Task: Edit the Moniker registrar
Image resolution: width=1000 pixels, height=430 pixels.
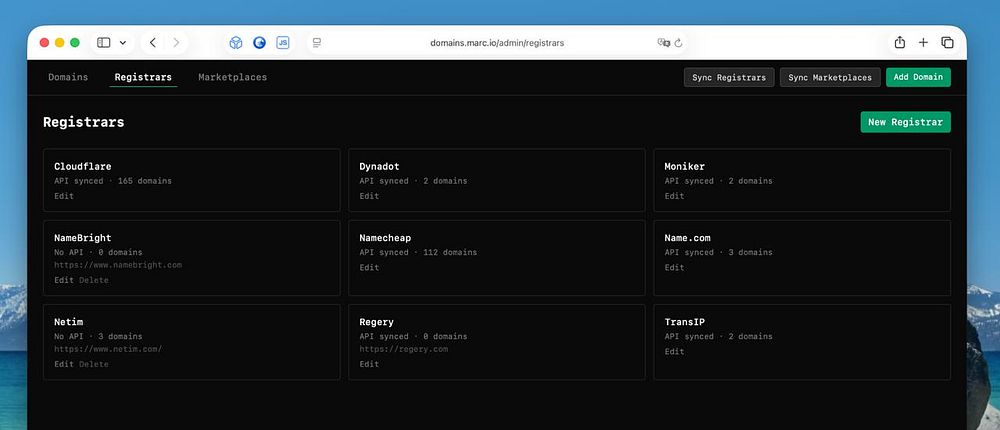Action: pyautogui.click(x=674, y=196)
